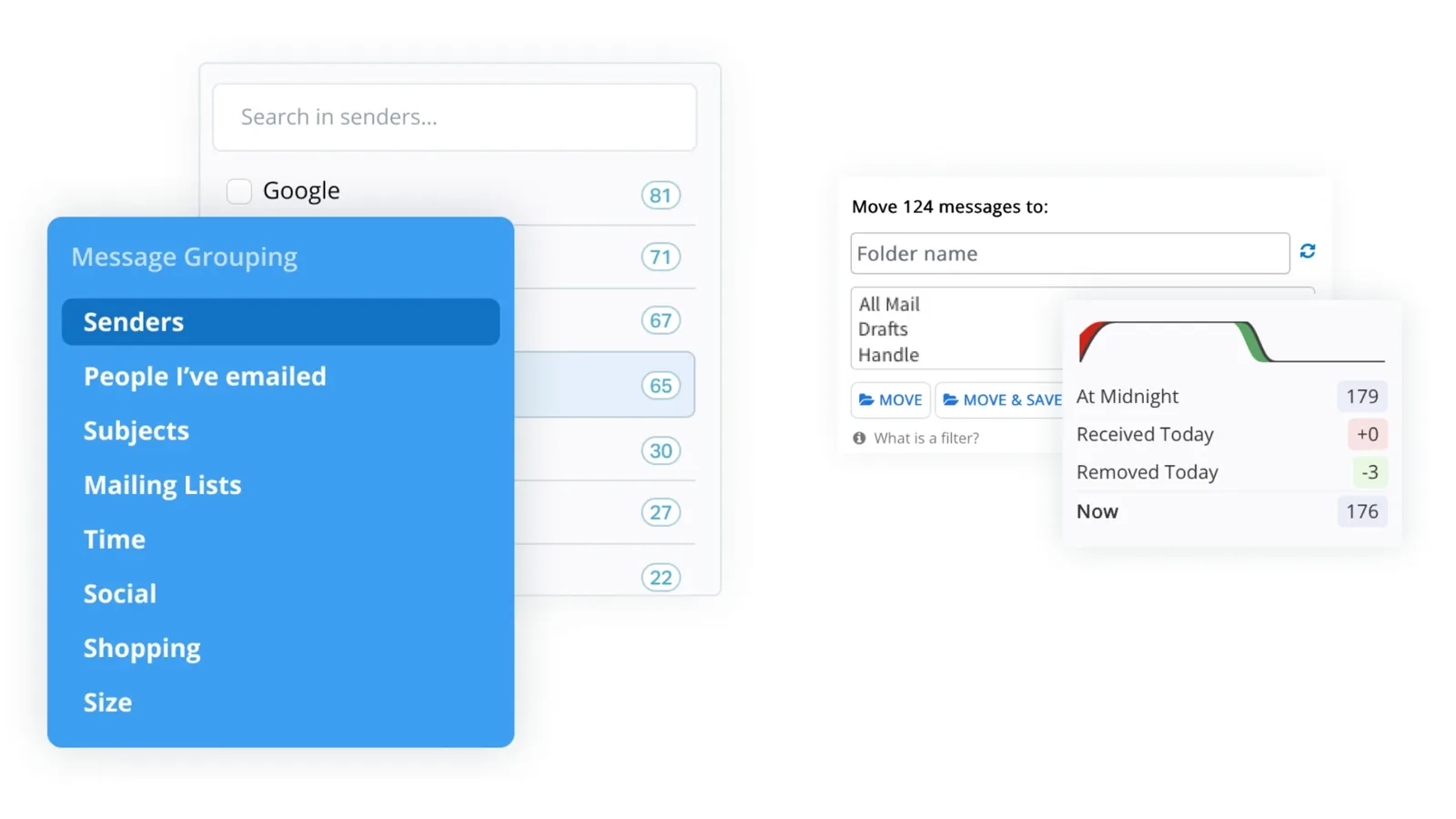Open the What is a filter link
The width and height of the screenshot is (1456, 819).
tap(926, 438)
